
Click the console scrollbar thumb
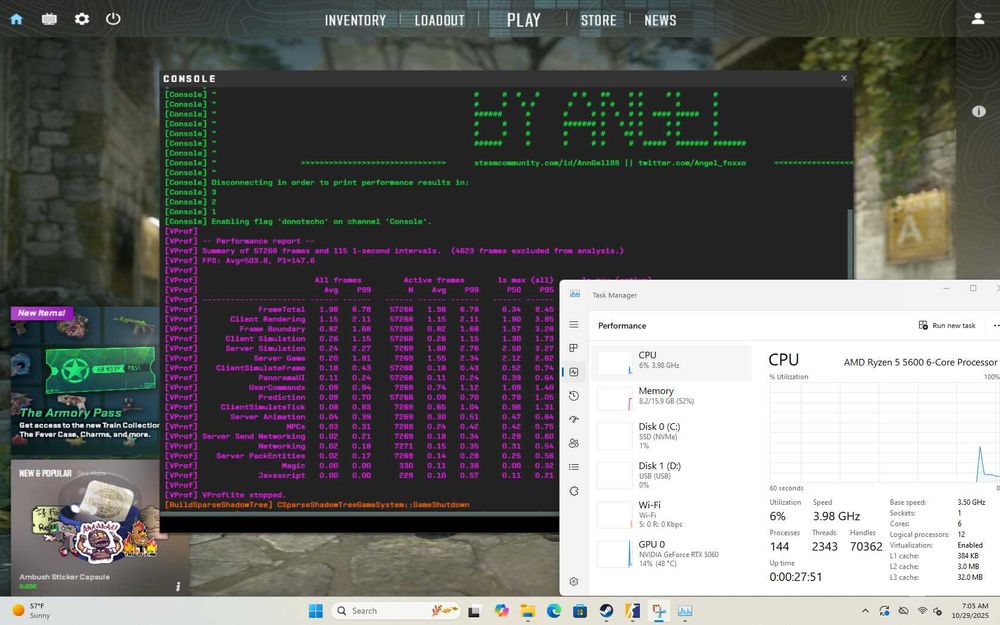coord(849,242)
